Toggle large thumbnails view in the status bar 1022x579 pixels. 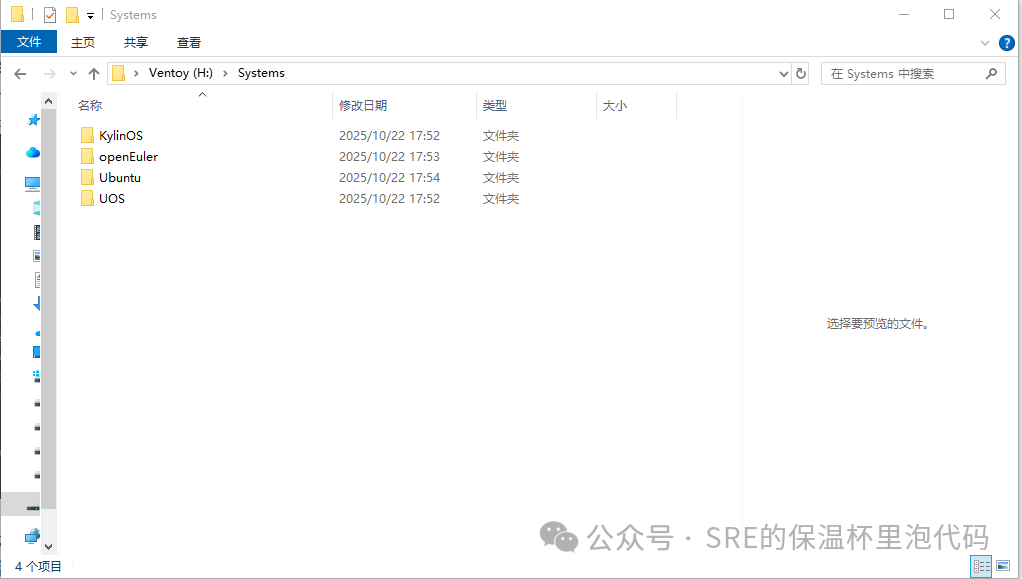point(1001,565)
